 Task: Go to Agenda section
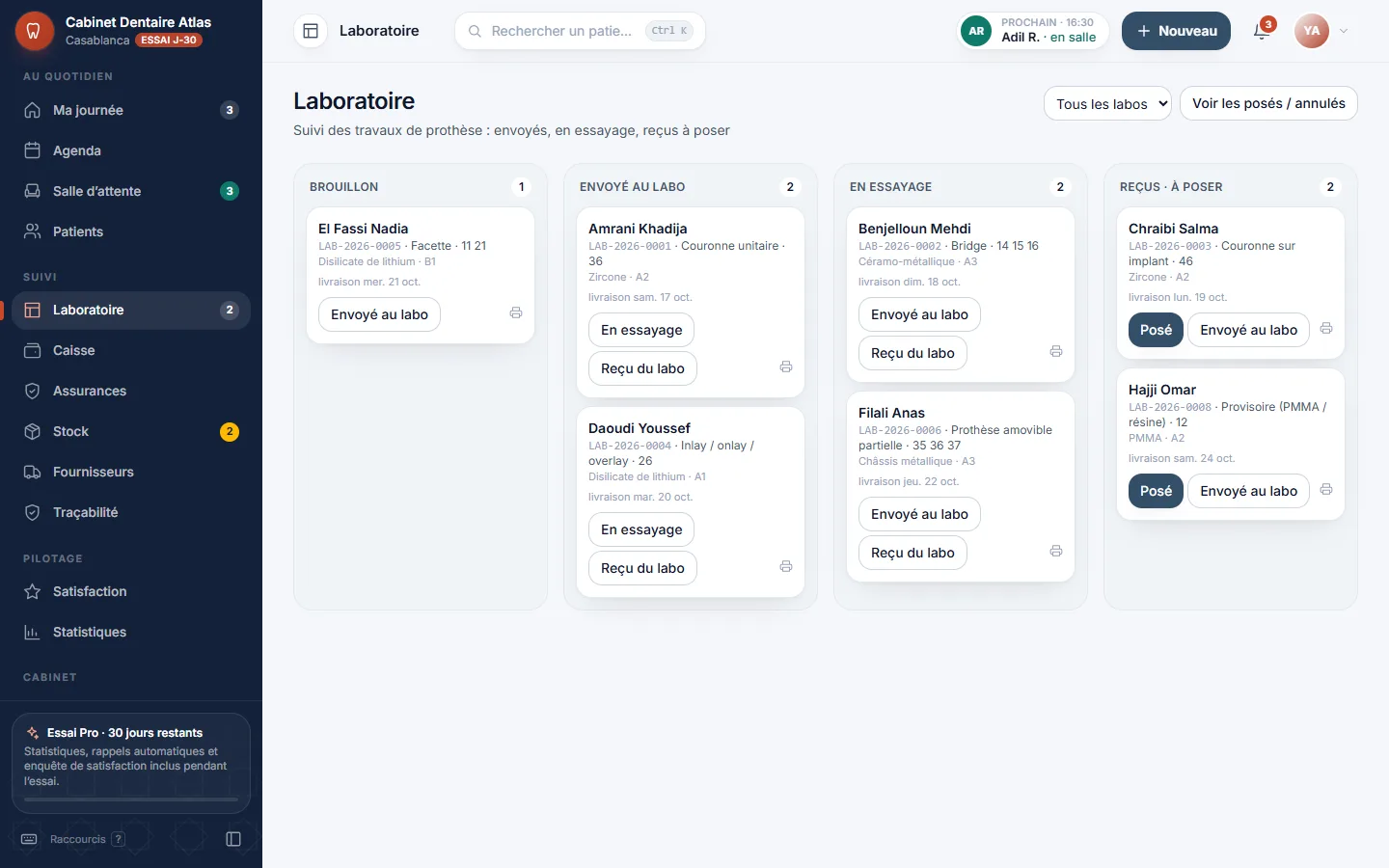tap(131, 150)
